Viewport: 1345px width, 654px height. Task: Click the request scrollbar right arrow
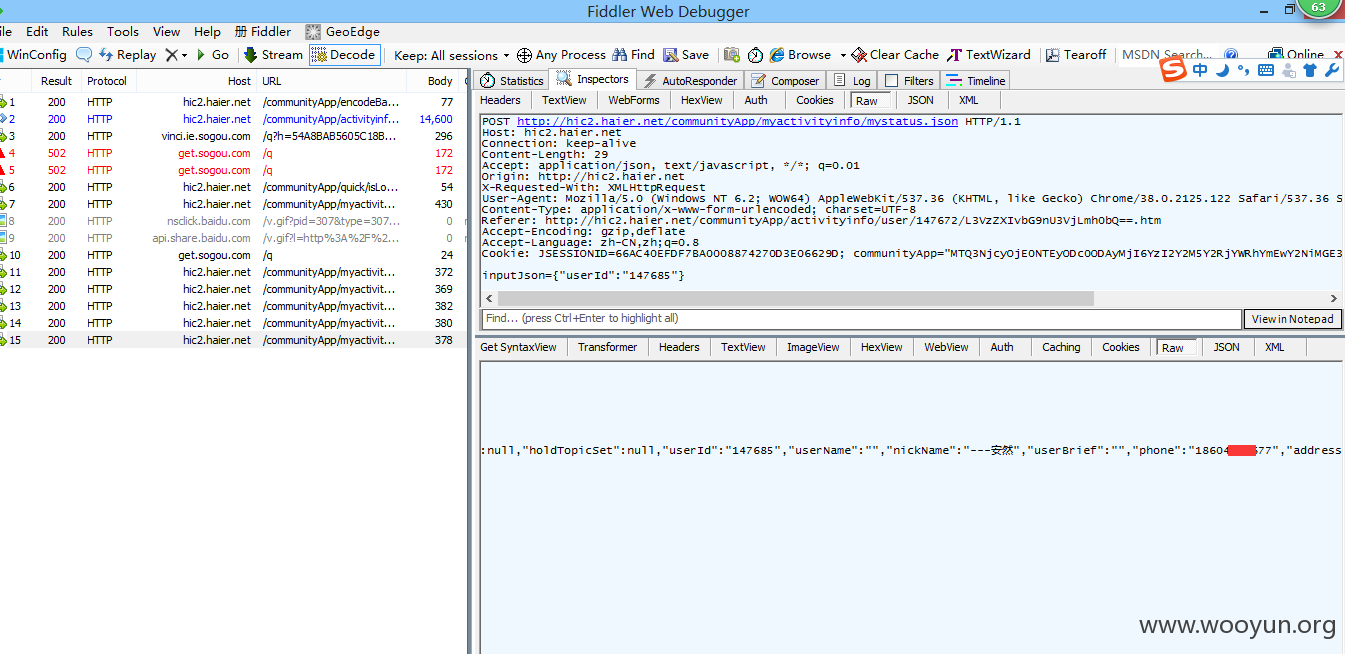(x=1334, y=298)
